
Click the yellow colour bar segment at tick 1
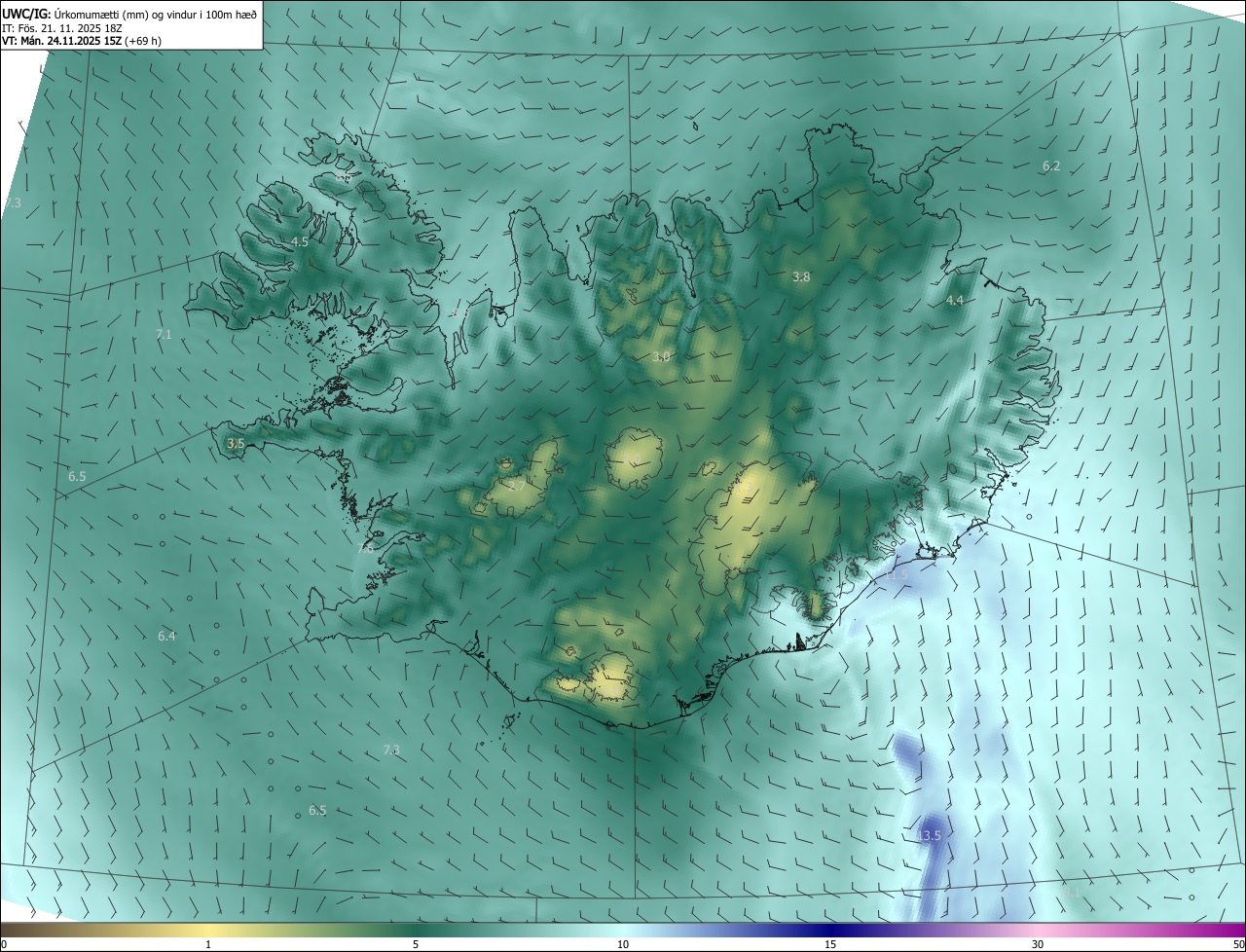208,929
